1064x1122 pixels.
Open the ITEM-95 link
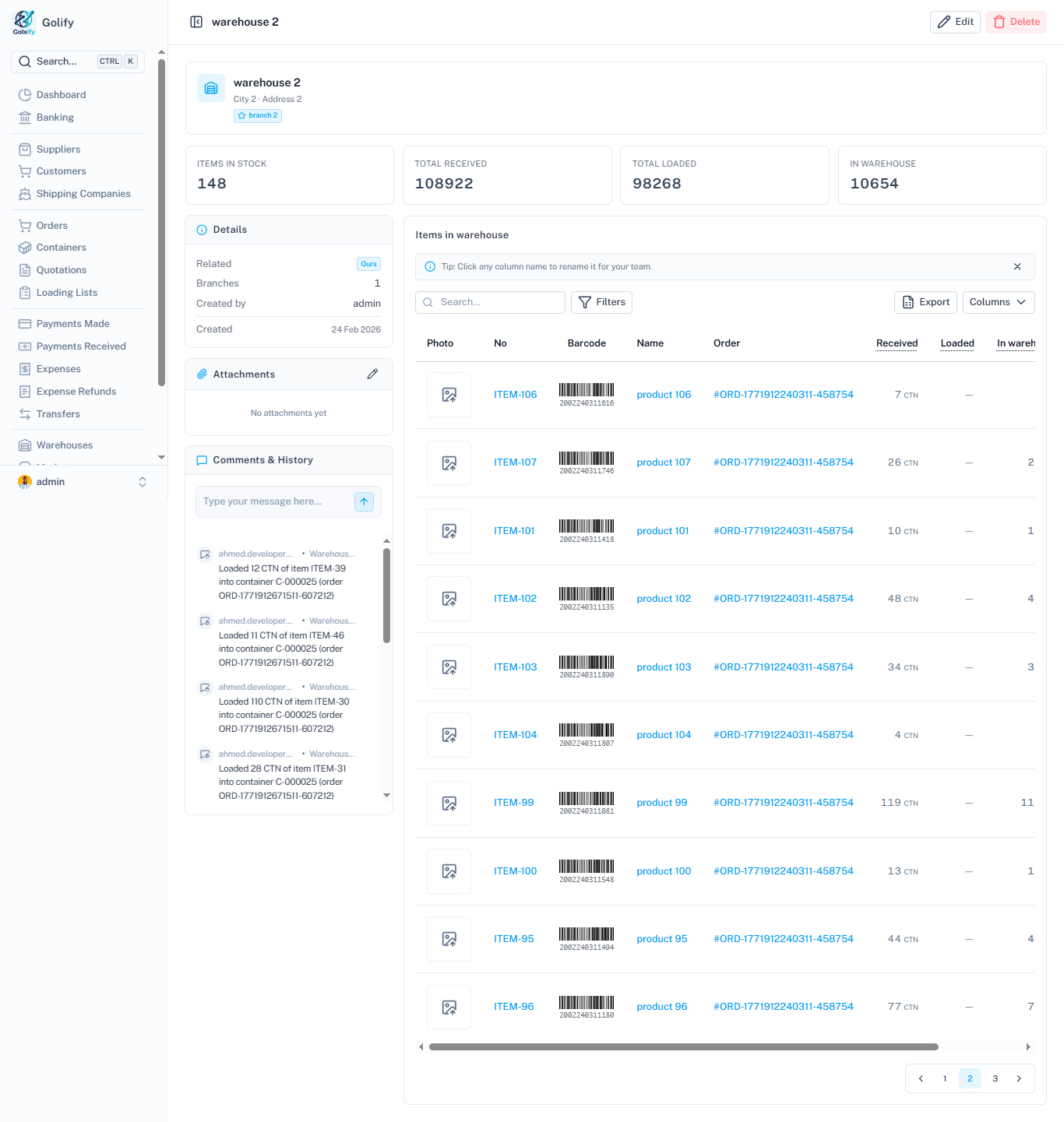tap(513, 939)
